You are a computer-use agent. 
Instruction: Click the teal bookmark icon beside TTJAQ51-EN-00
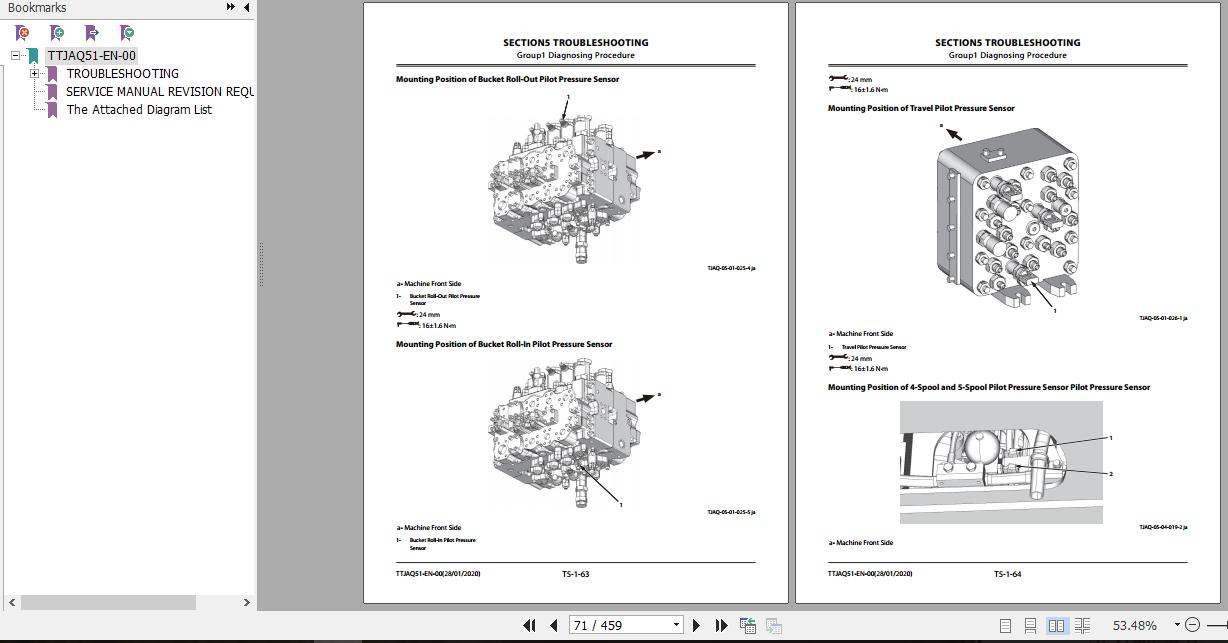33,56
